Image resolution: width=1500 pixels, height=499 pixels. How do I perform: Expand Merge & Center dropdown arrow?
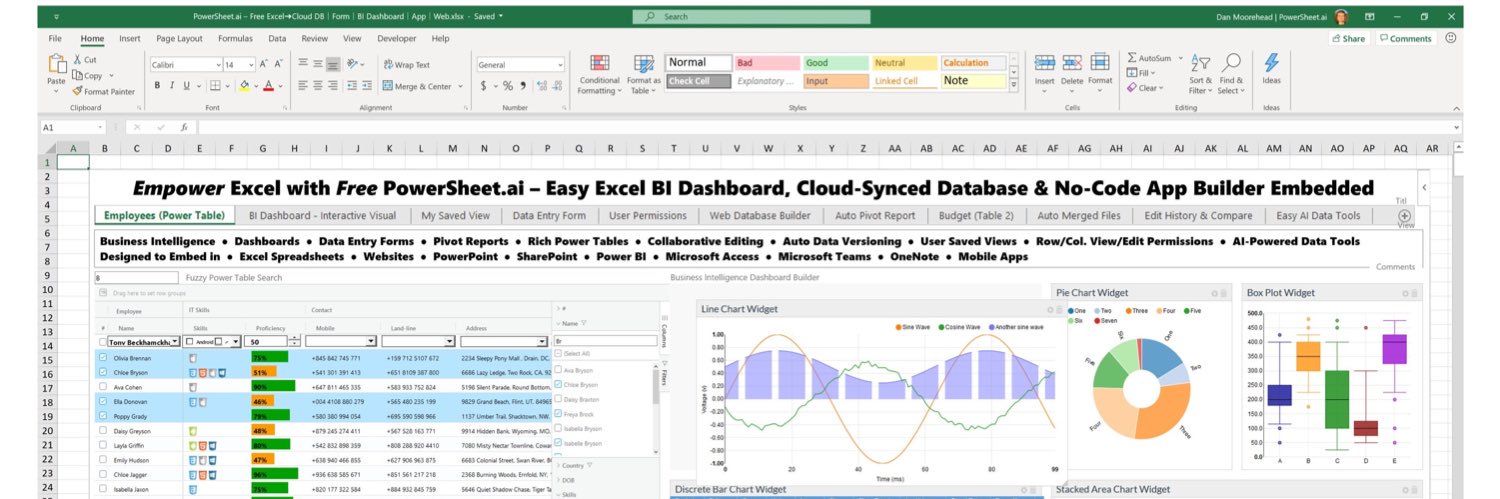pyautogui.click(x=461, y=86)
